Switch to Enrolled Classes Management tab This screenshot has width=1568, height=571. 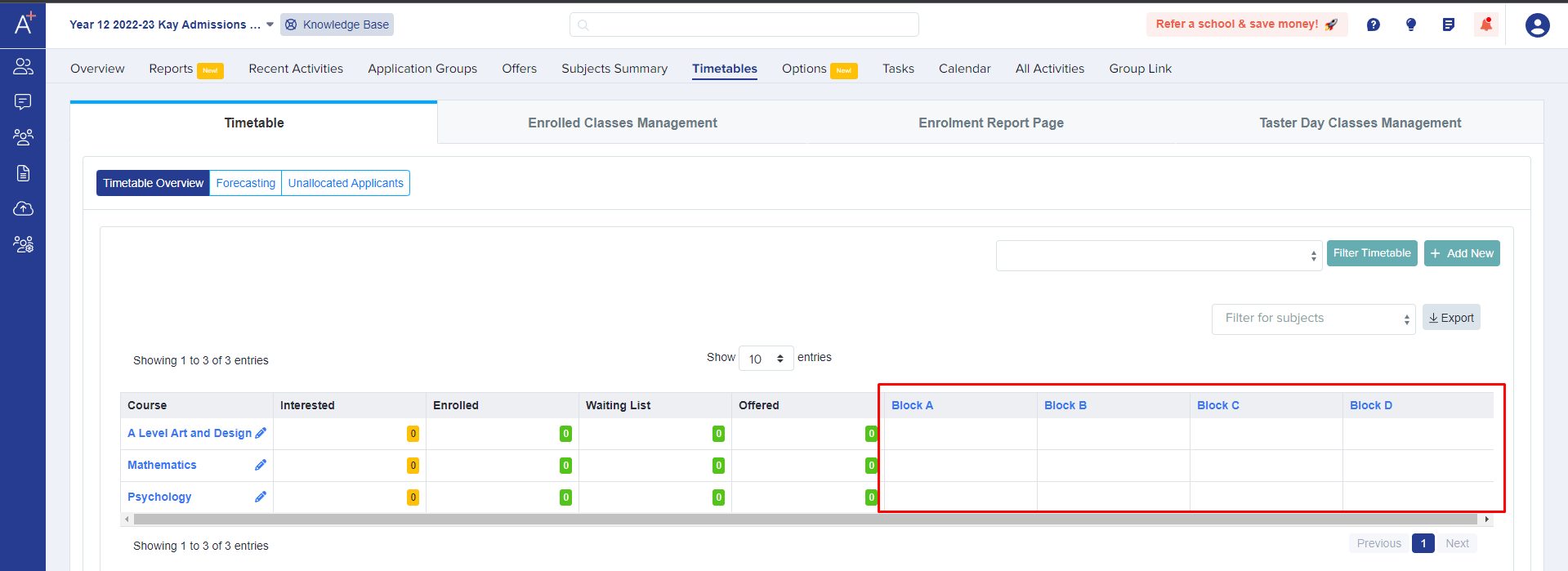coord(623,123)
